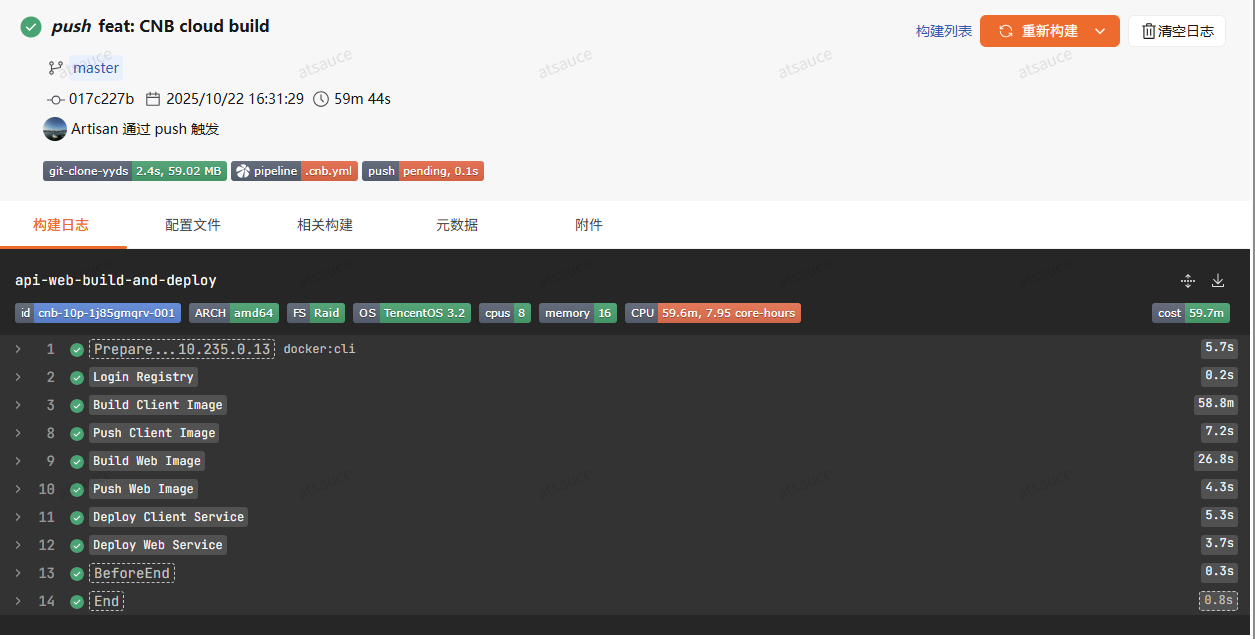Click the success icon for Build Client Image
Screen dimensions: 1255x639
77,406
